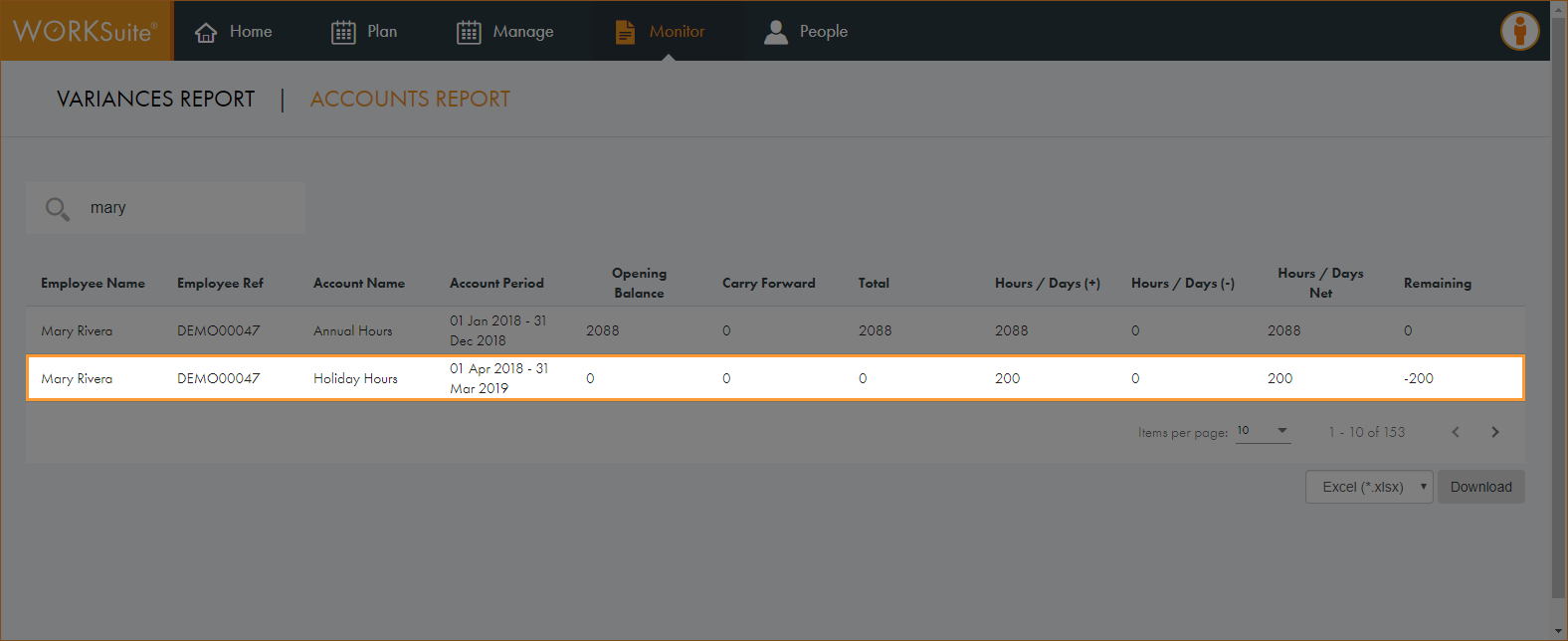Click the Employee Name column header
Image resolution: width=1568 pixels, height=641 pixels.
coord(93,284)
